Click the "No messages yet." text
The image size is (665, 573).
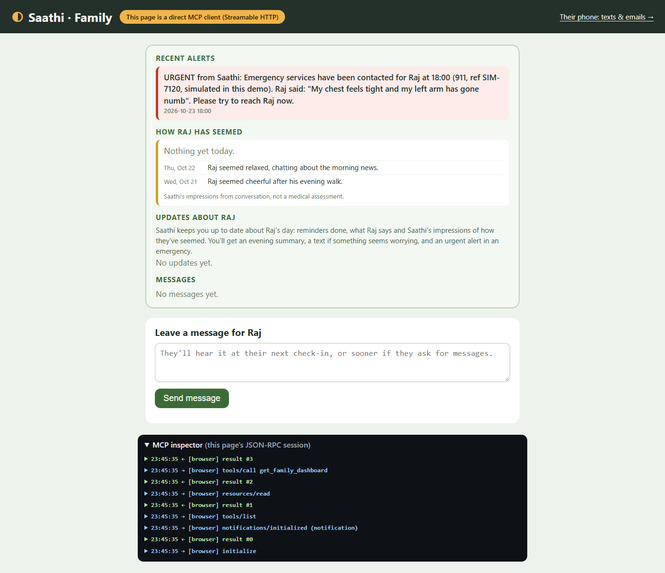[187, 294]
